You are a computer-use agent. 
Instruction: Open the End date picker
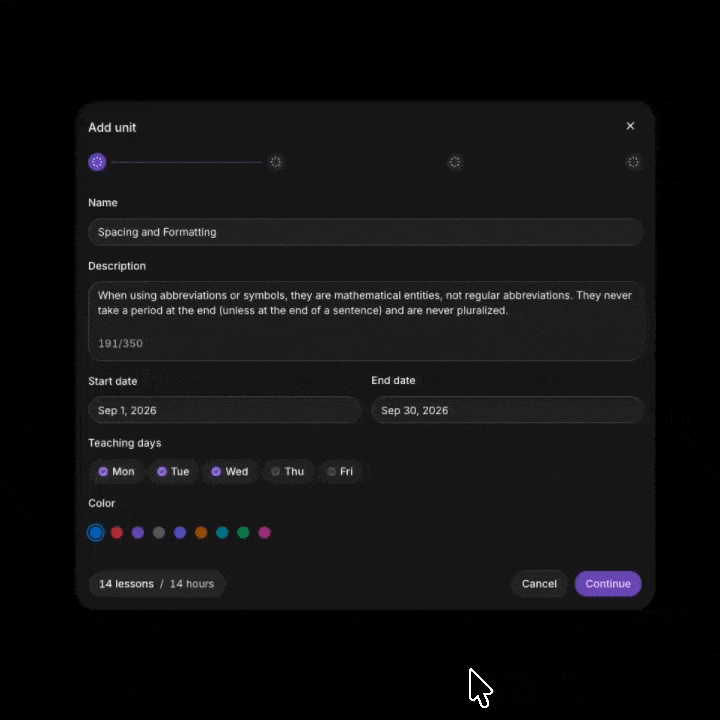click(x=507, y=410)
